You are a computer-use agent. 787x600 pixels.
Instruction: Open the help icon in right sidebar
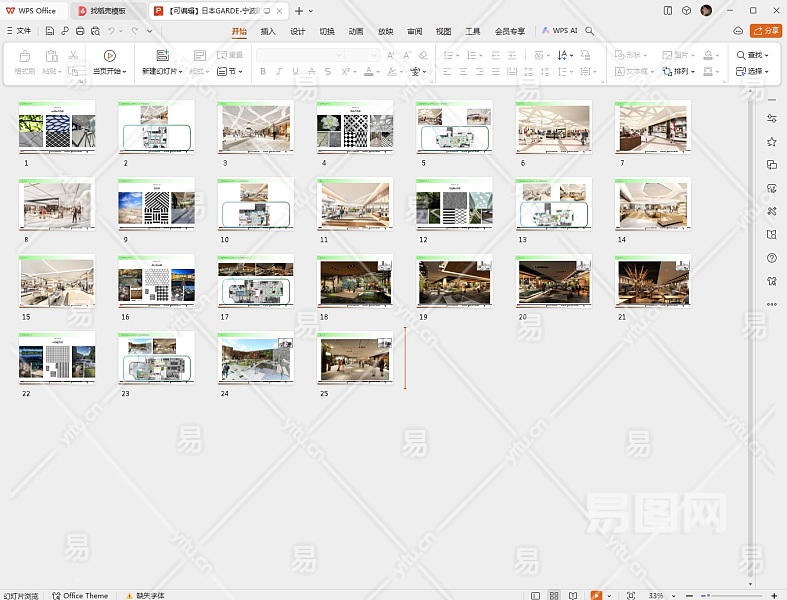tap(771, 258)
